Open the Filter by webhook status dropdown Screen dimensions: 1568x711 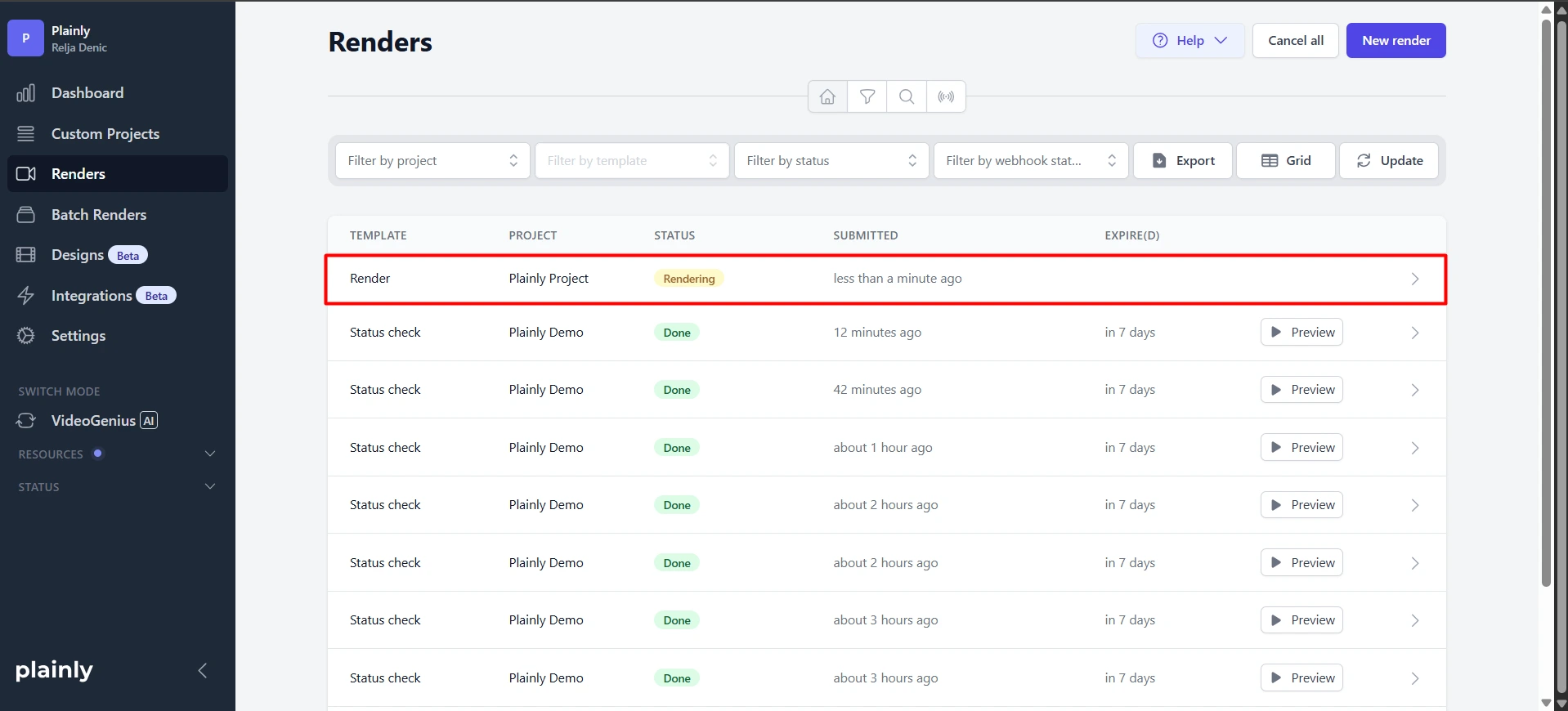pos(1031,160)
